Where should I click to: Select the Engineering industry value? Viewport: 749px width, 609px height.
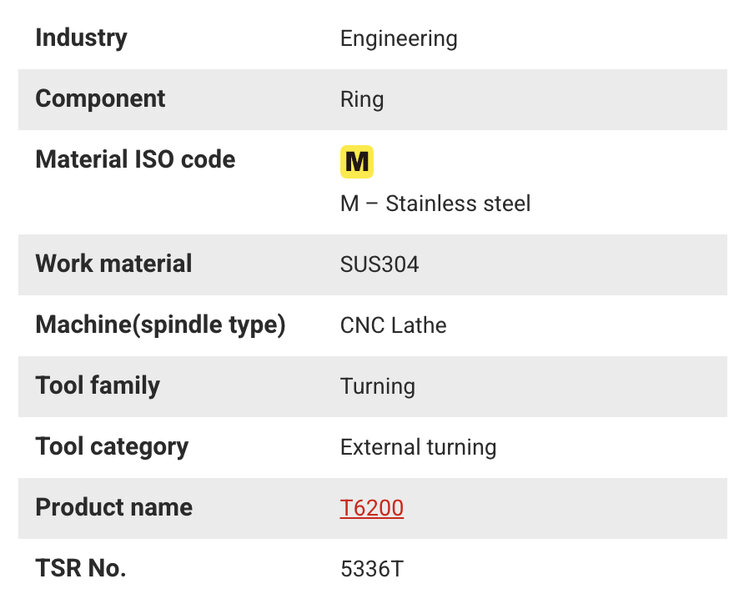tap(399, 39)
